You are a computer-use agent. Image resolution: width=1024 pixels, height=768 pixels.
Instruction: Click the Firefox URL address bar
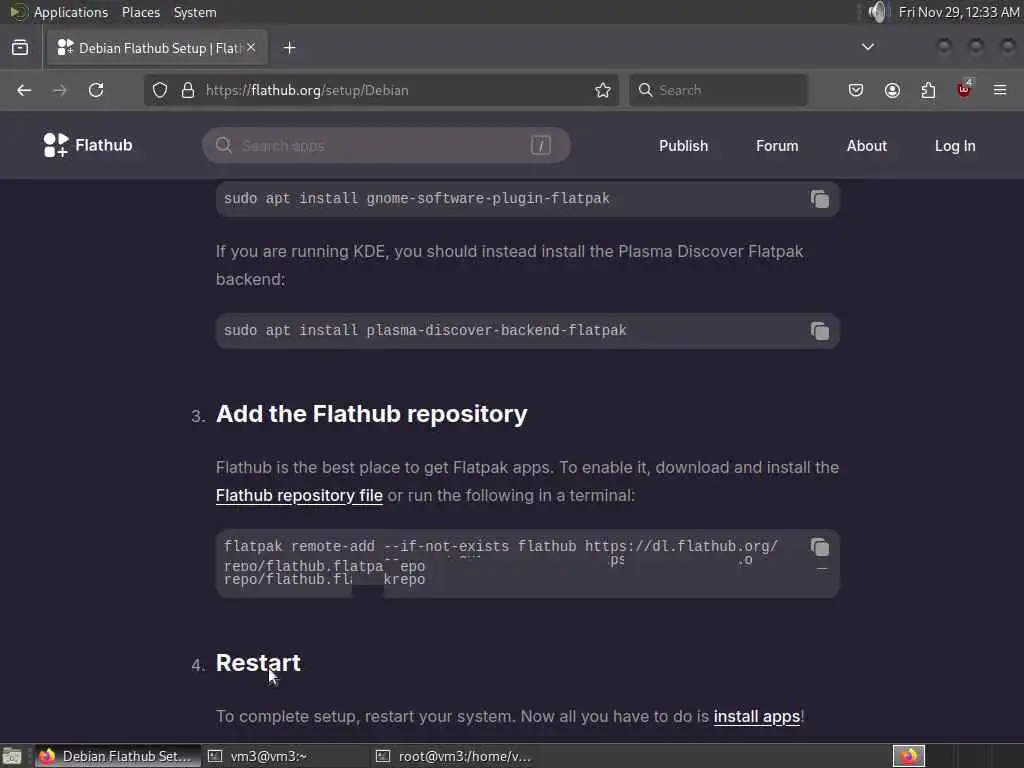point(381,90)
